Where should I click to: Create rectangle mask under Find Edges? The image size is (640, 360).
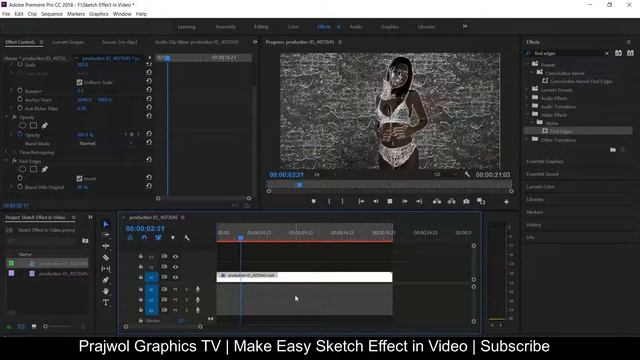[x=33, y=169]
